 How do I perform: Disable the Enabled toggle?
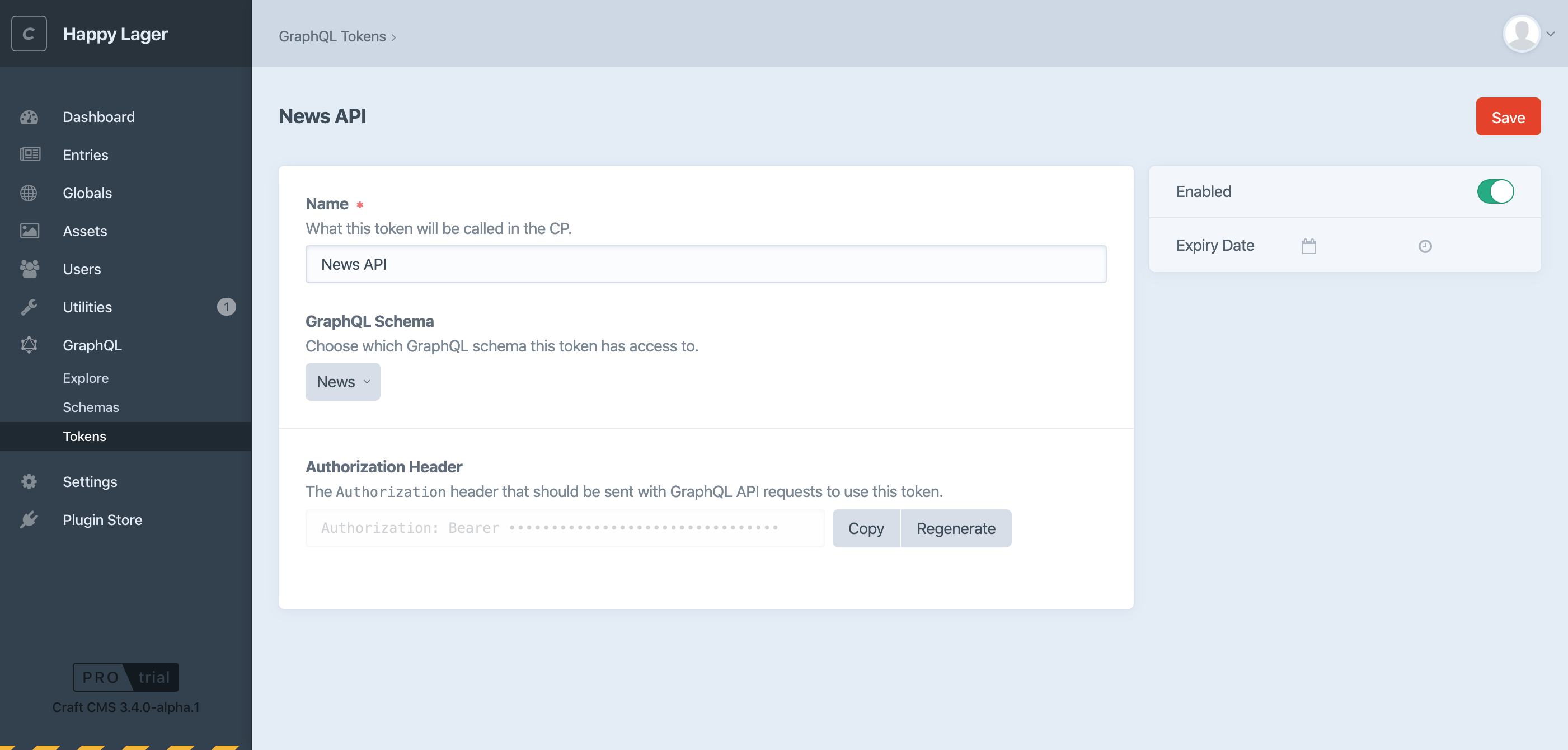(x=1496, y=191)
